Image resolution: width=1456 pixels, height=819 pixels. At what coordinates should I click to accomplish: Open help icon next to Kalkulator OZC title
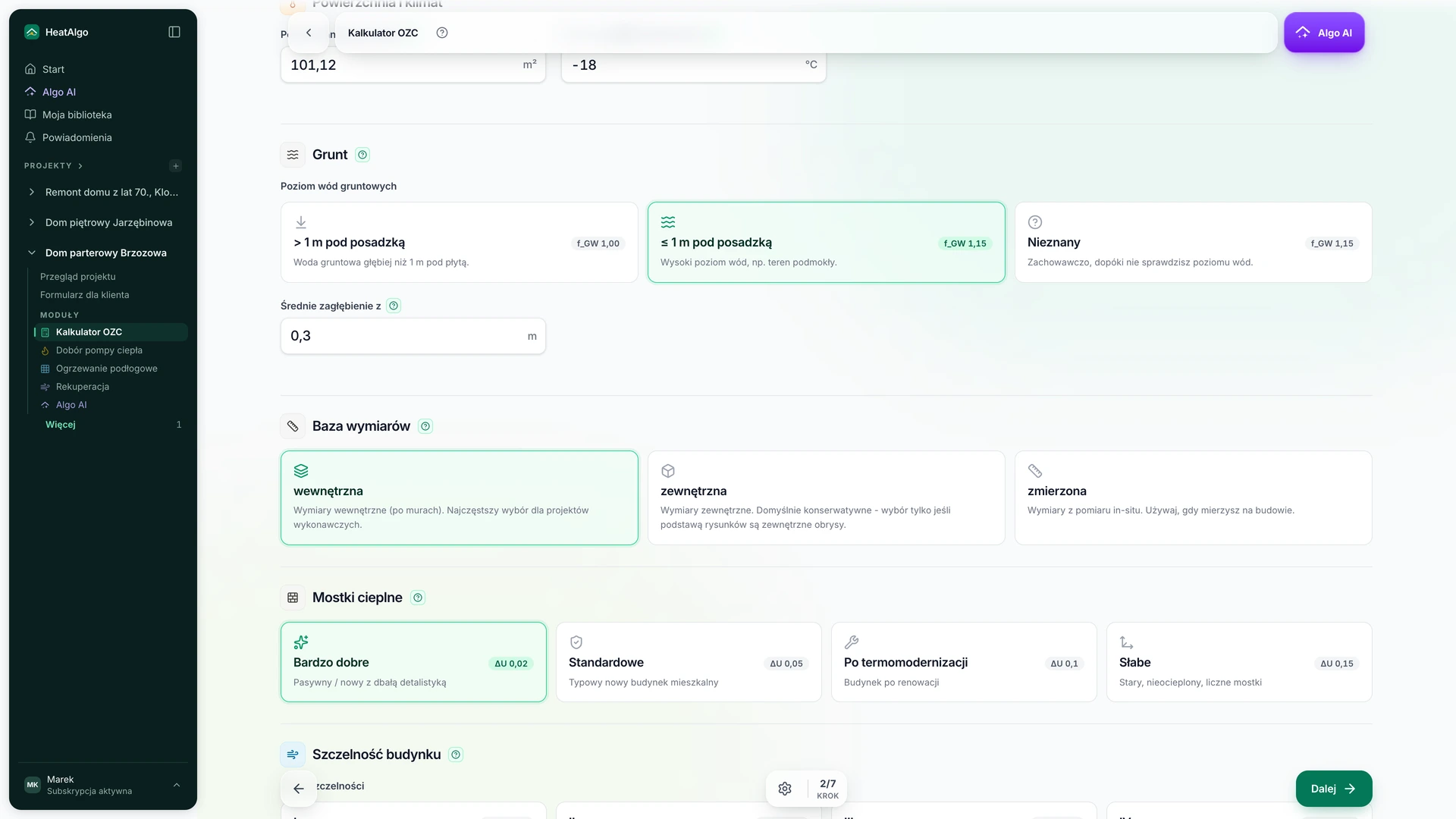[442, 33]
